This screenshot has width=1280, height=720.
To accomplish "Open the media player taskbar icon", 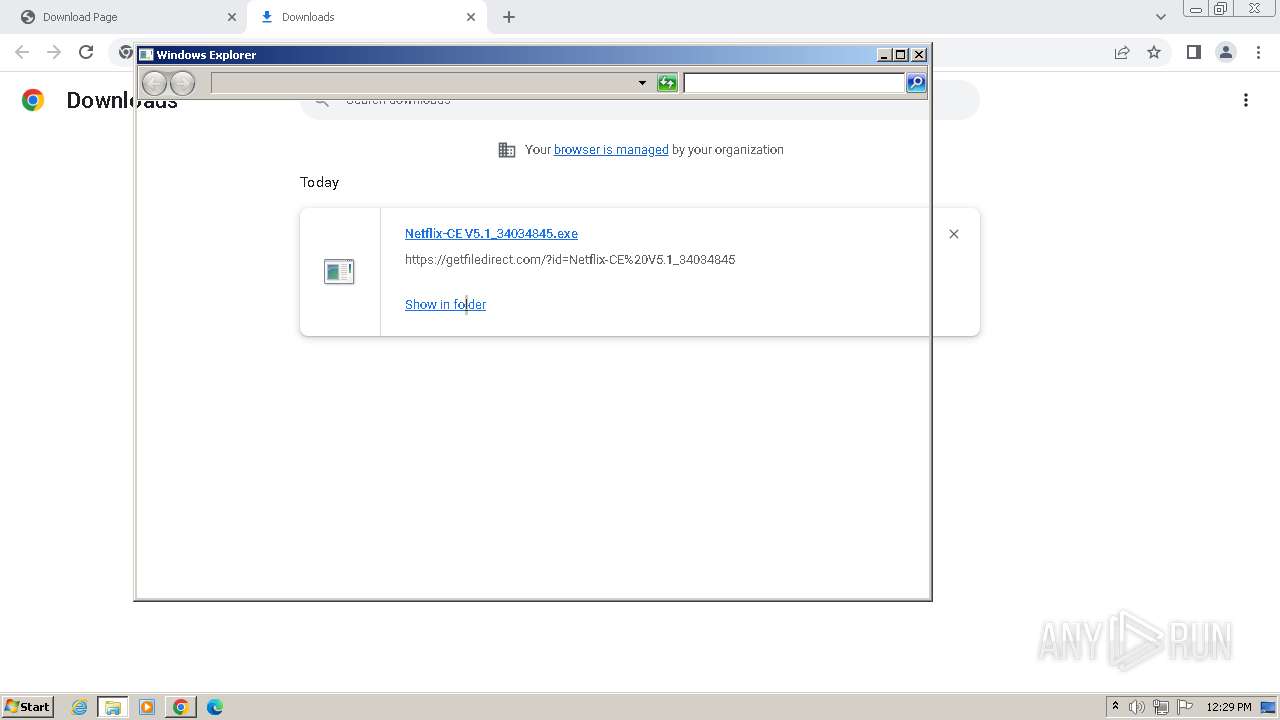I will pos(147,707).
